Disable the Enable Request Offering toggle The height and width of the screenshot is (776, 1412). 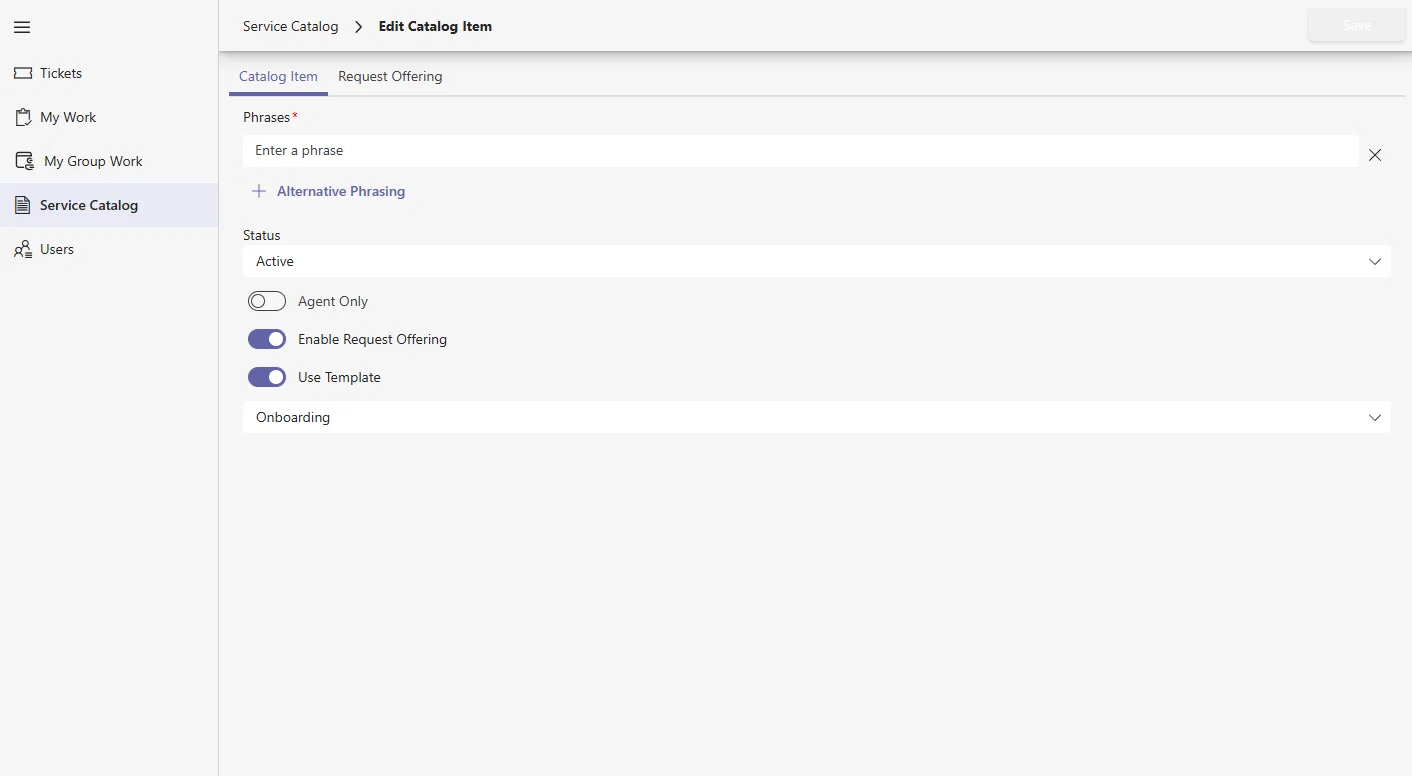coord(267,339)
